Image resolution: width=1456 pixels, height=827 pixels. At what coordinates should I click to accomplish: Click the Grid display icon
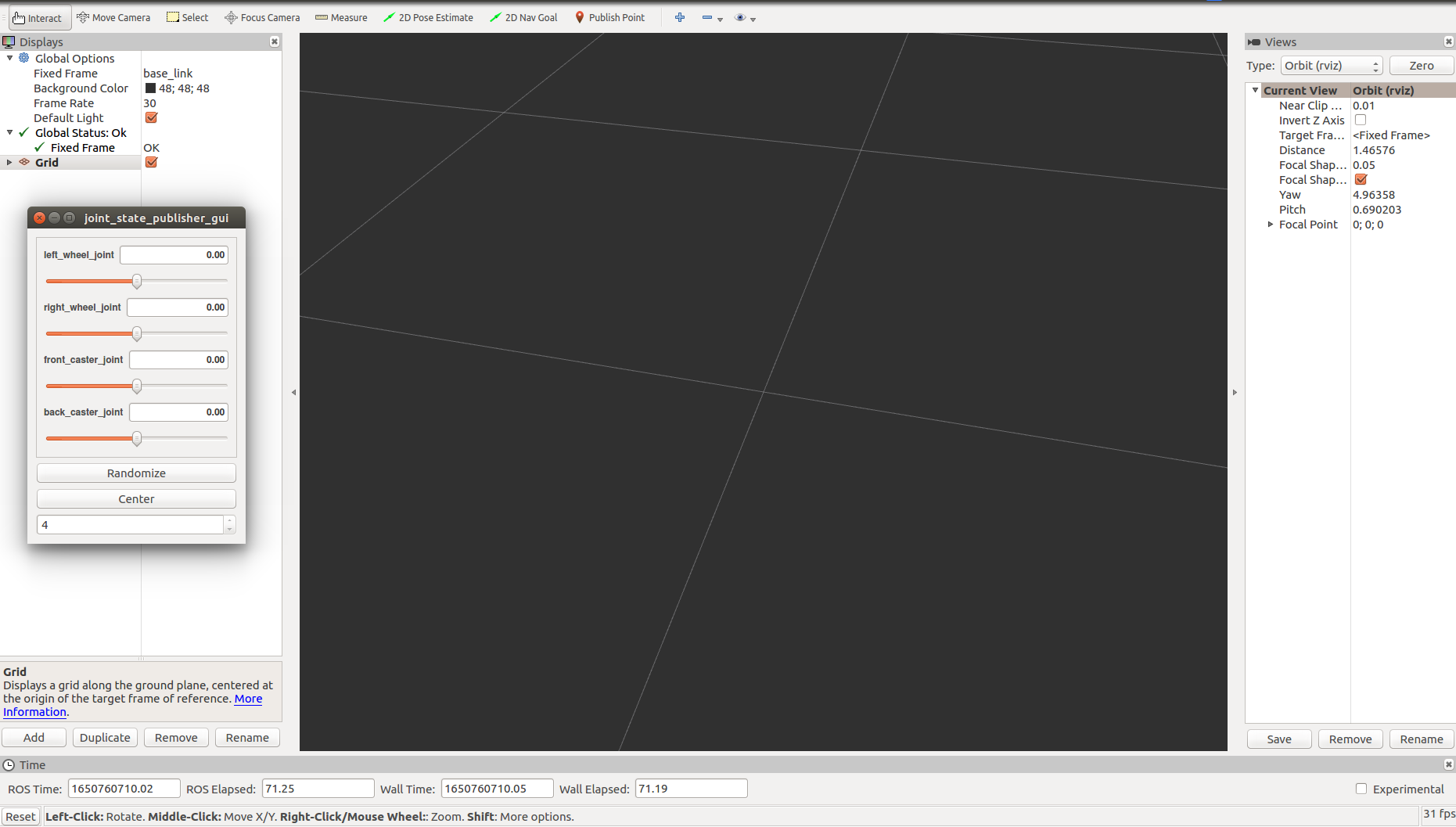(24, 162)
